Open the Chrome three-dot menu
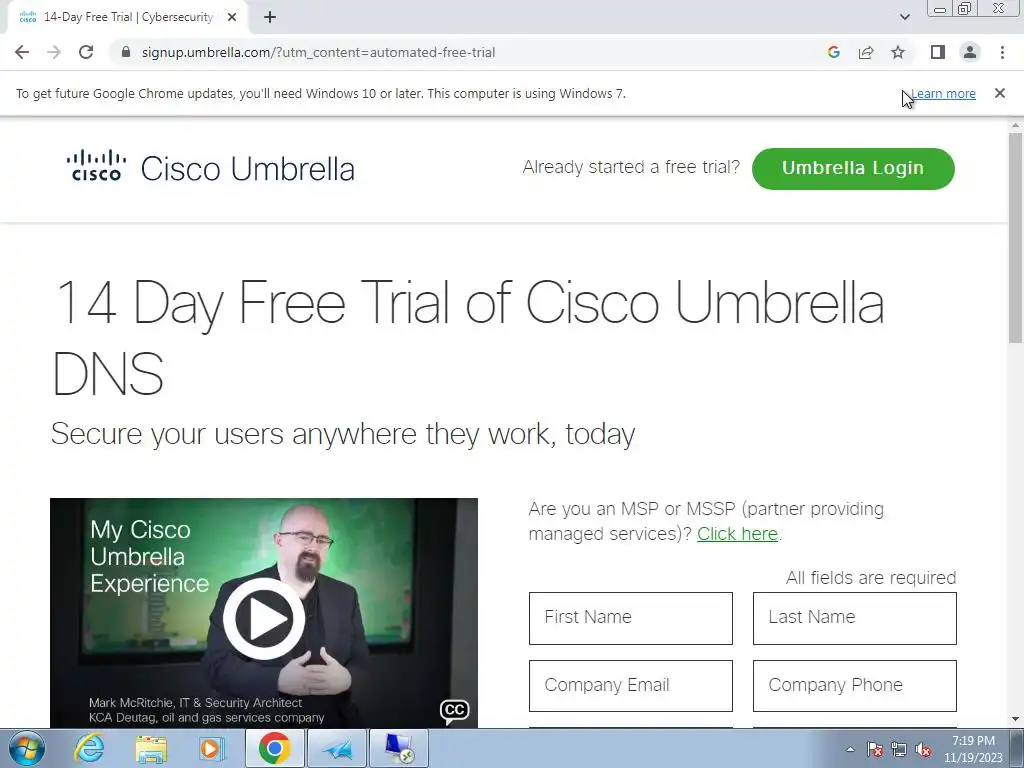The height and width of the screenshot is (768, 1024). point(1002,52)
